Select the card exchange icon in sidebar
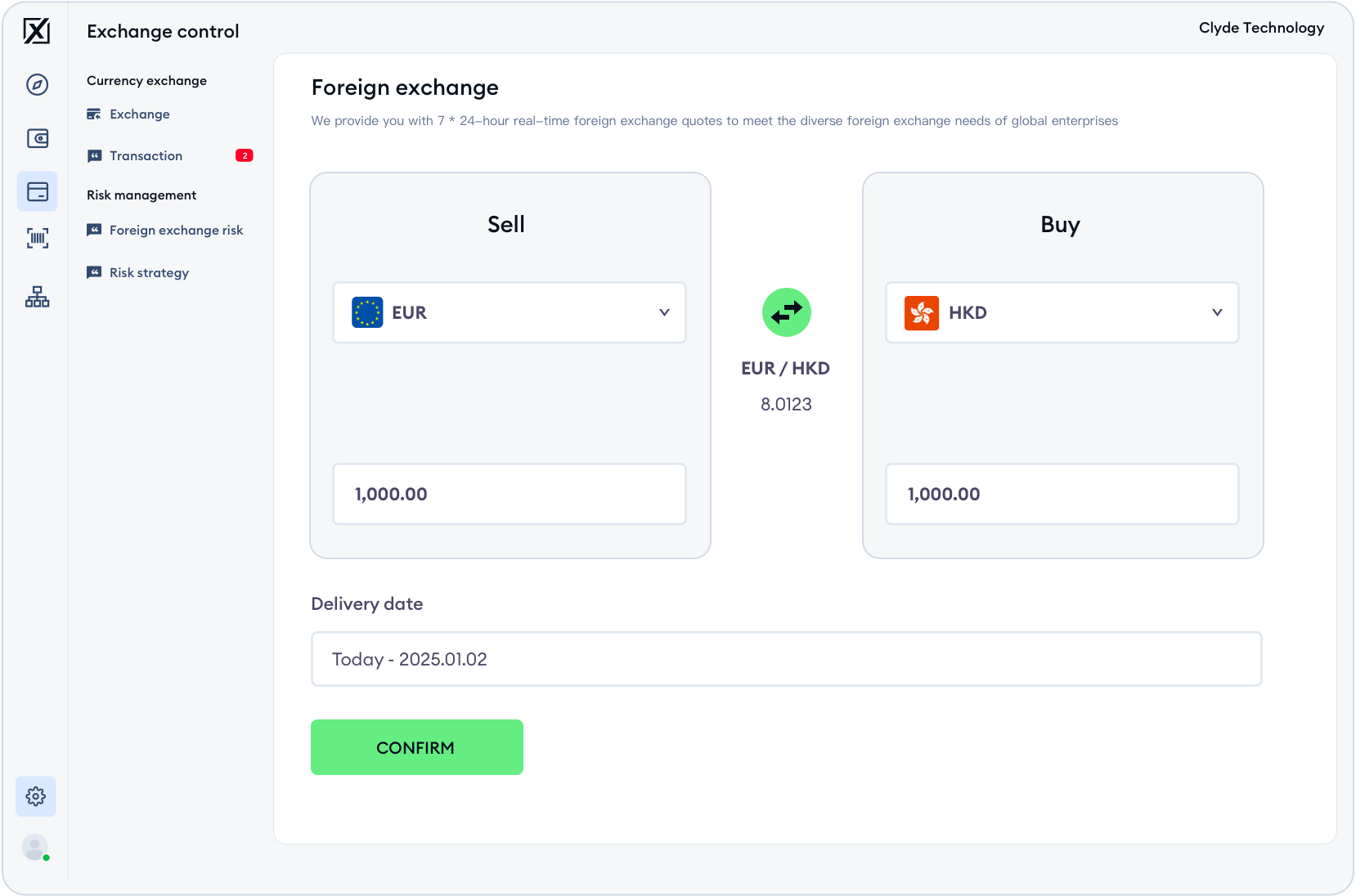The image size is (1356, 896). (x=38, y=191)
